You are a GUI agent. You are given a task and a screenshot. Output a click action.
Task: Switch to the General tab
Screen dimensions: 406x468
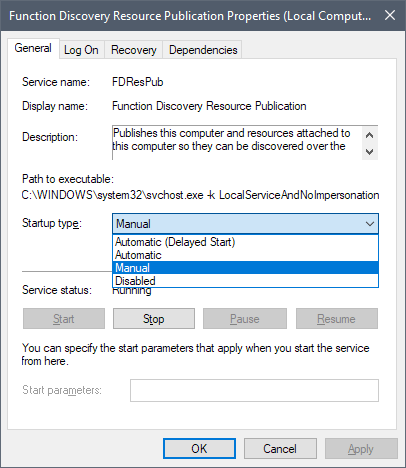click(33, 48)
